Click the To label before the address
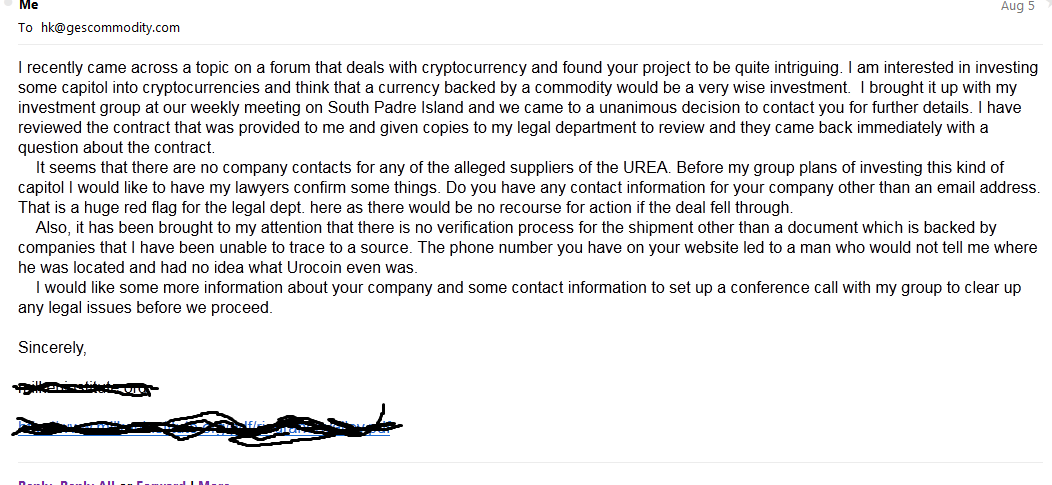The width and height of the screenshot is (1052, 485). 25,28
